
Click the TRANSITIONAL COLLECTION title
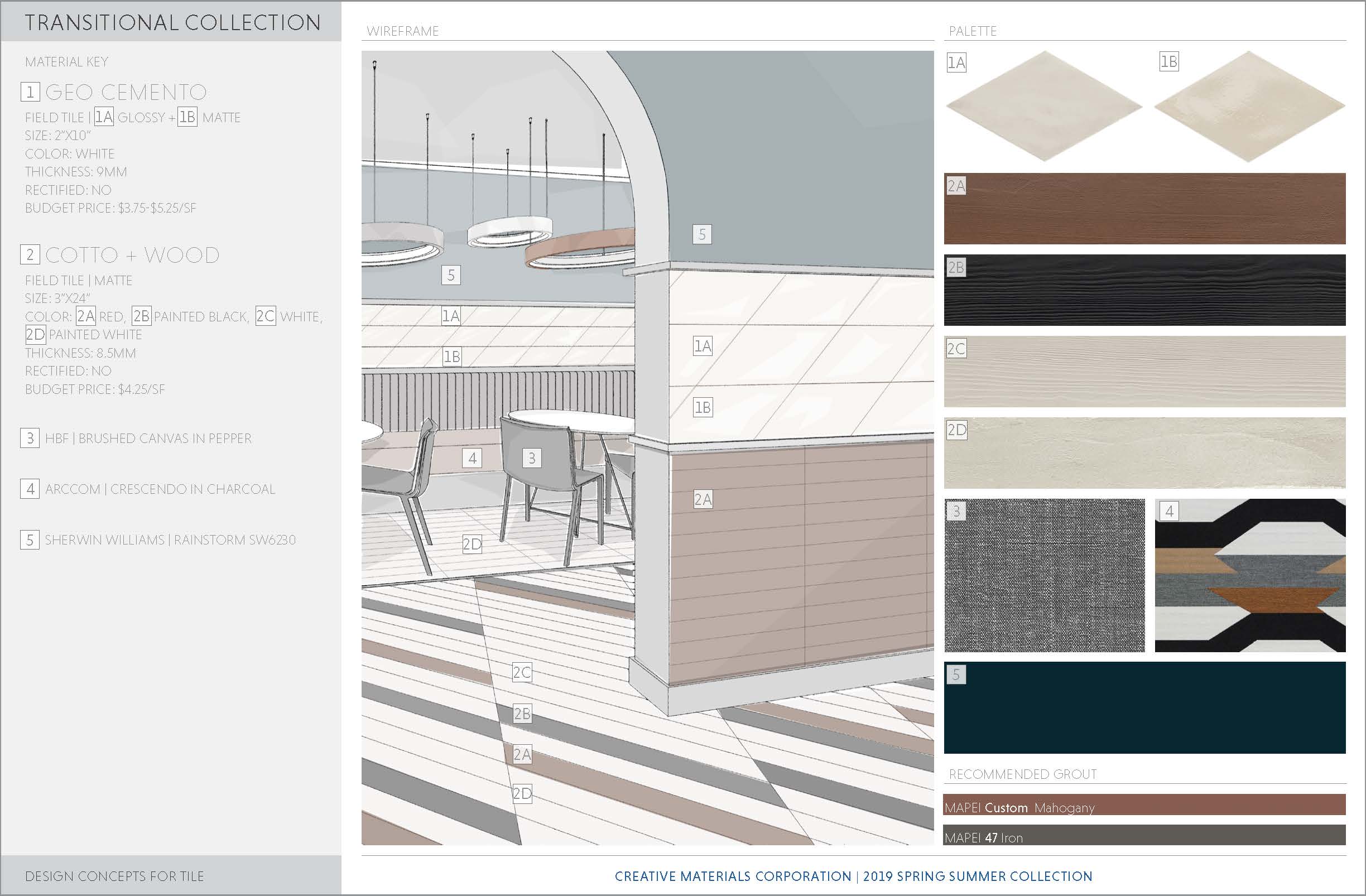tap(173, 22)
